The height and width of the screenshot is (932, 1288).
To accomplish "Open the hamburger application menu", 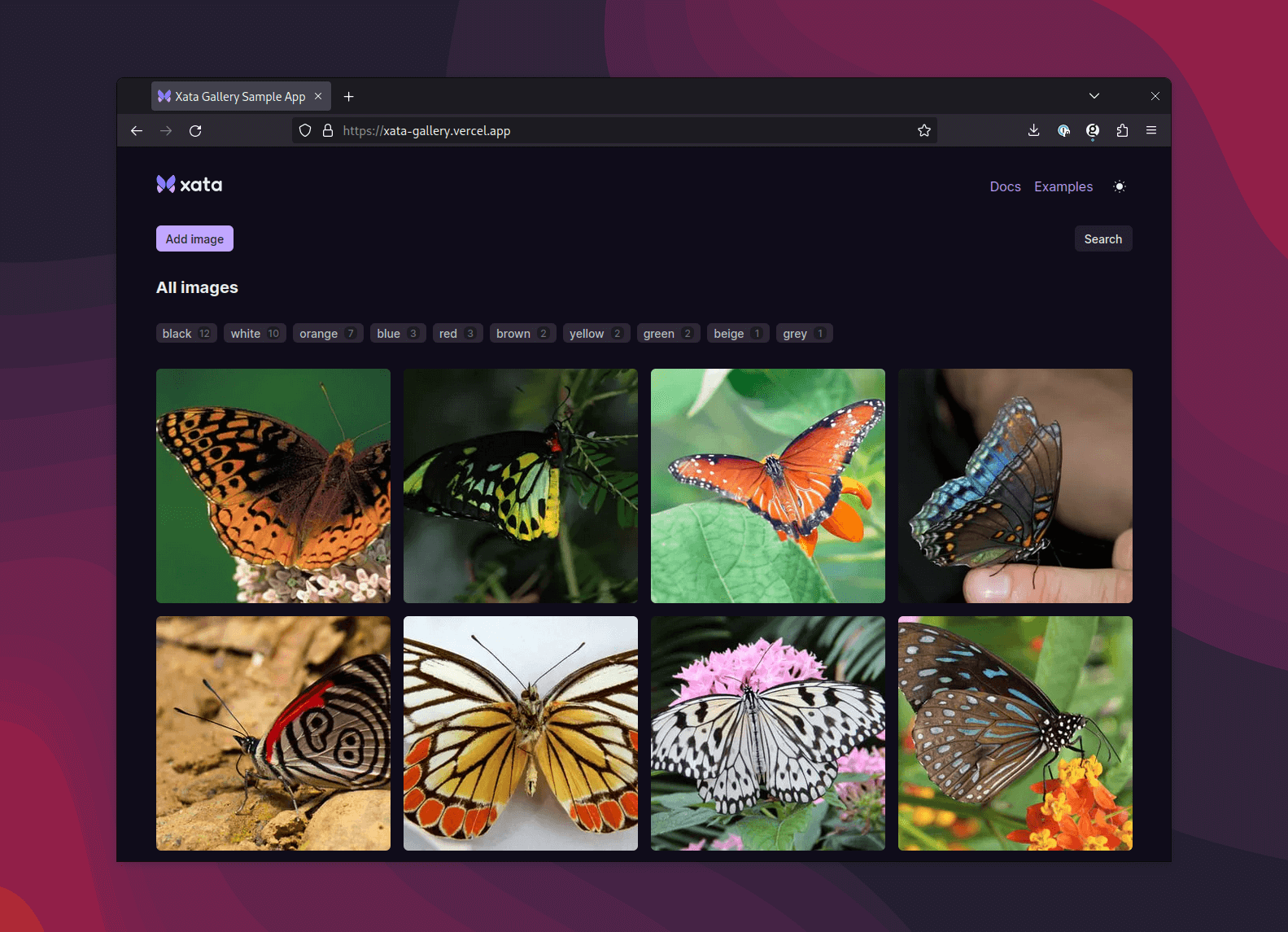I will pyautogui.click(x=1151, y=130).
